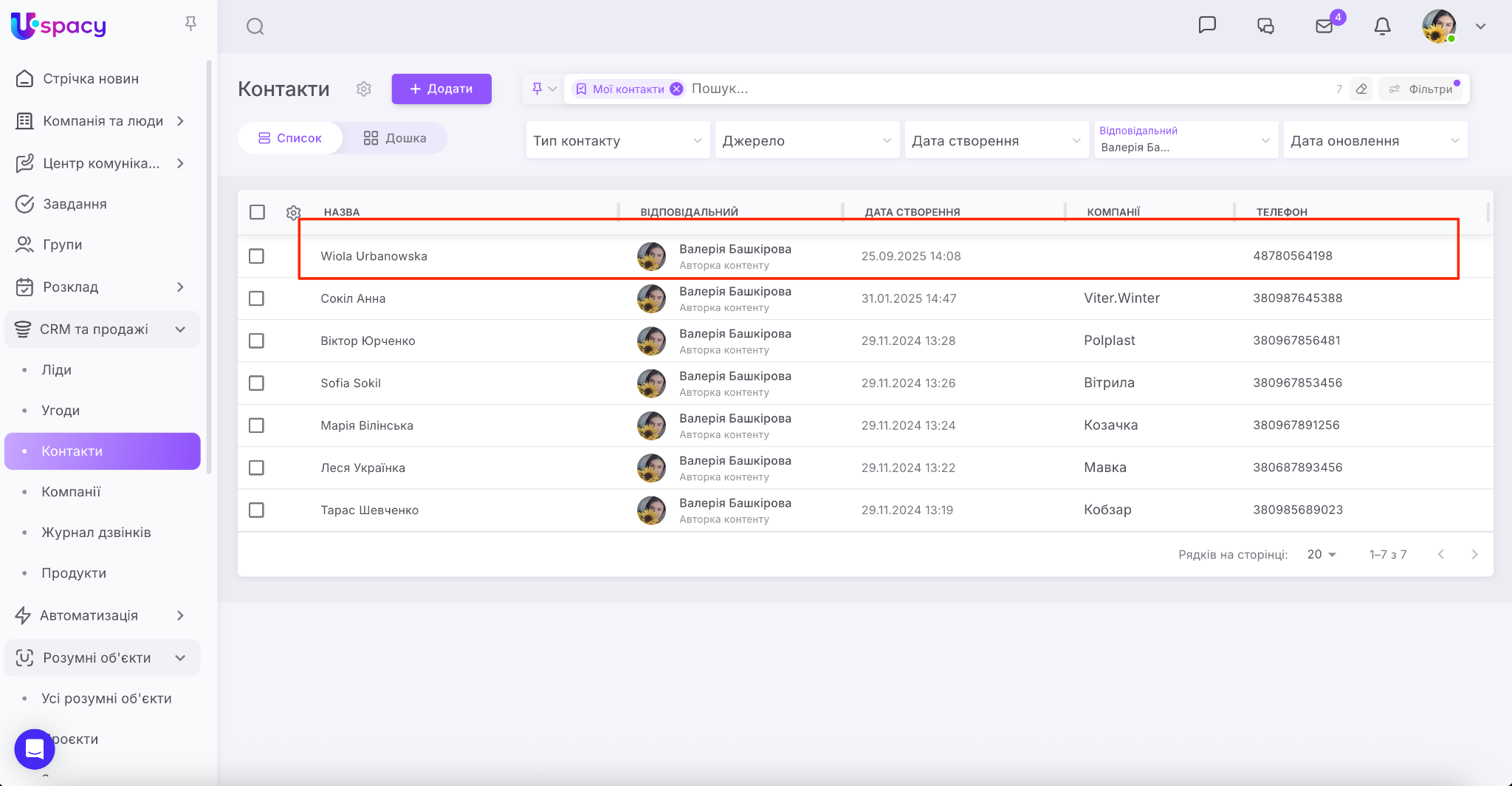
Task: Remove the 'Мої контакти' filter chip
Action: click(676, 89)
